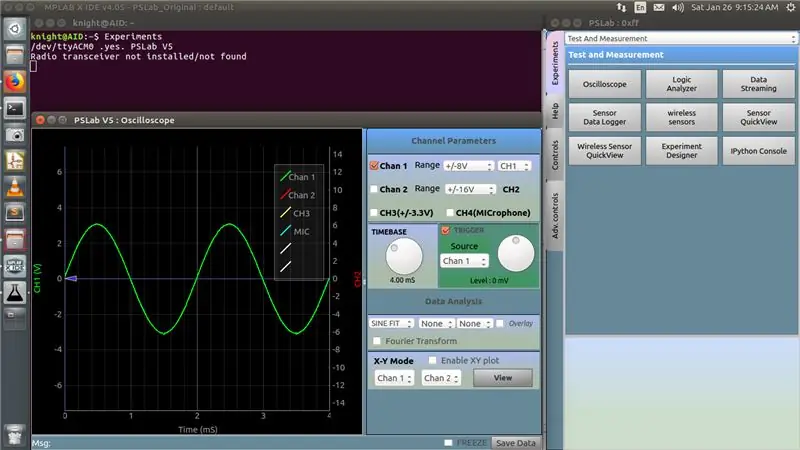Switch to Controls vertical tab
Viewport: 800px width, 450px height.
[x=555, y=155]
